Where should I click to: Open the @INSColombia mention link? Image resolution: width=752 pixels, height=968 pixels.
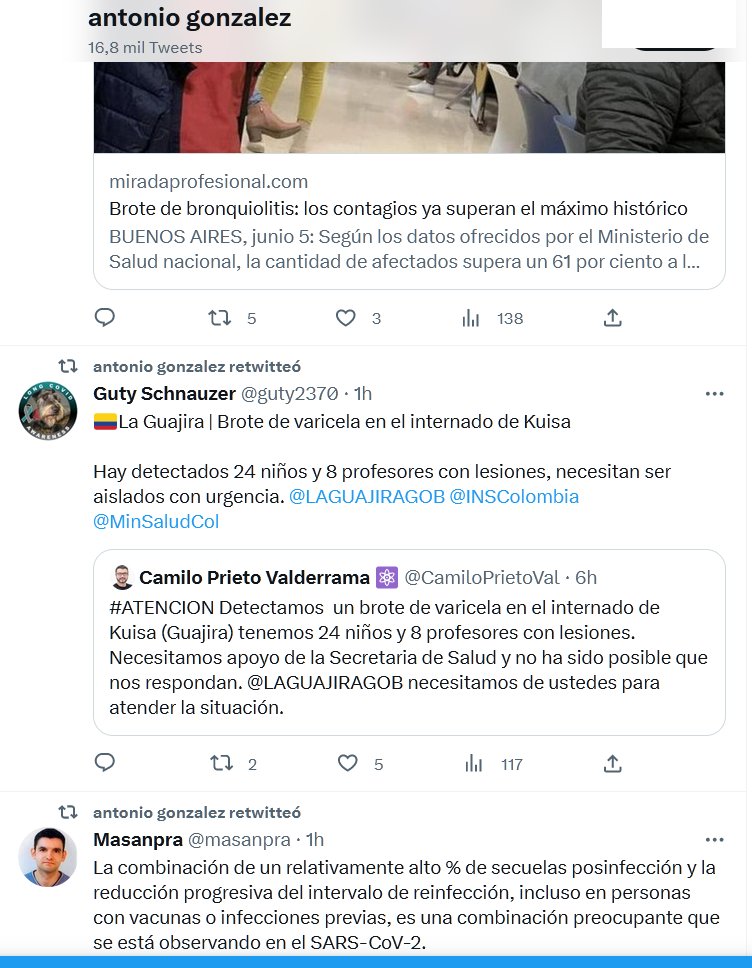coord(514,496)
